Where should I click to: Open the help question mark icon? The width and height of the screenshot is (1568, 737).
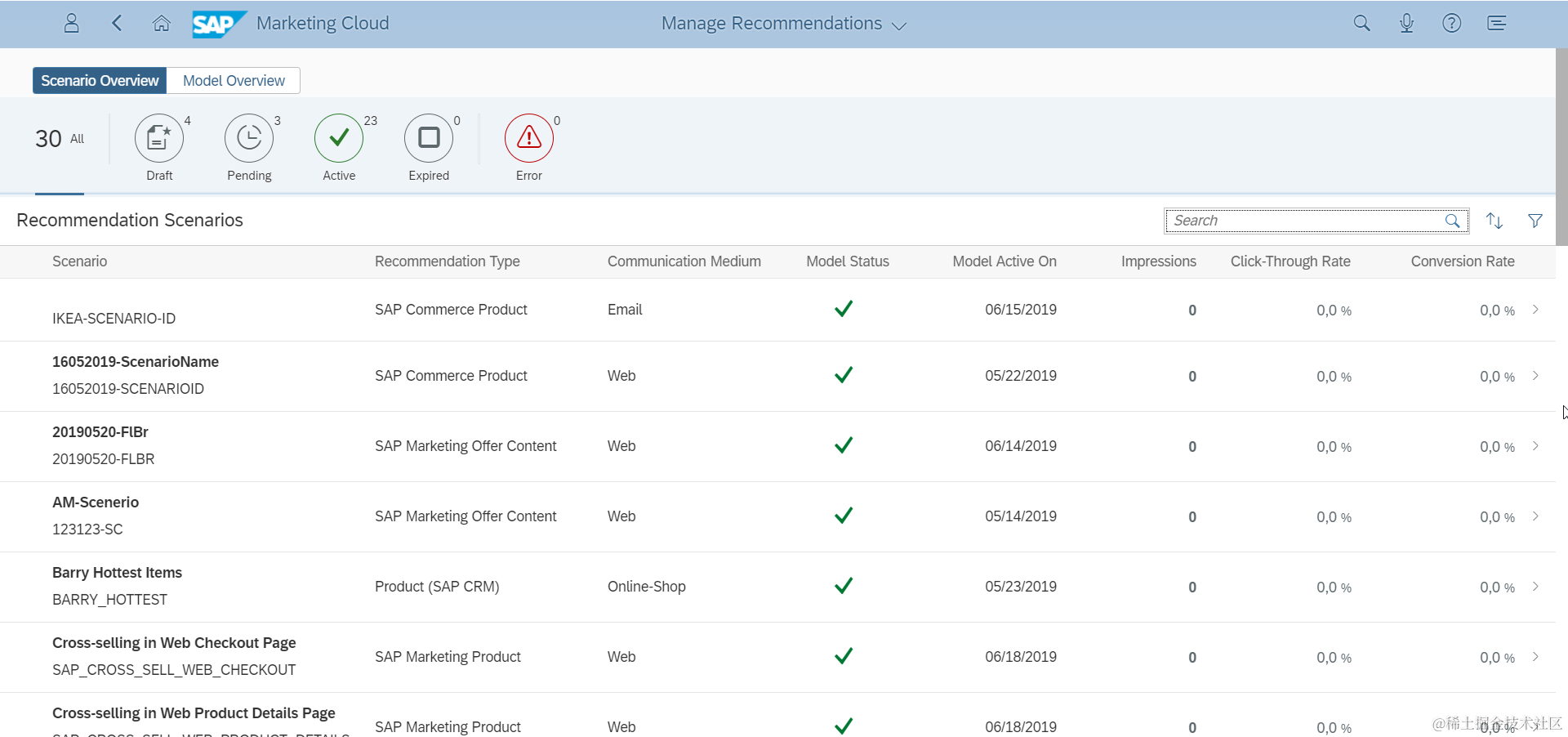click(x=1451, y=23)
